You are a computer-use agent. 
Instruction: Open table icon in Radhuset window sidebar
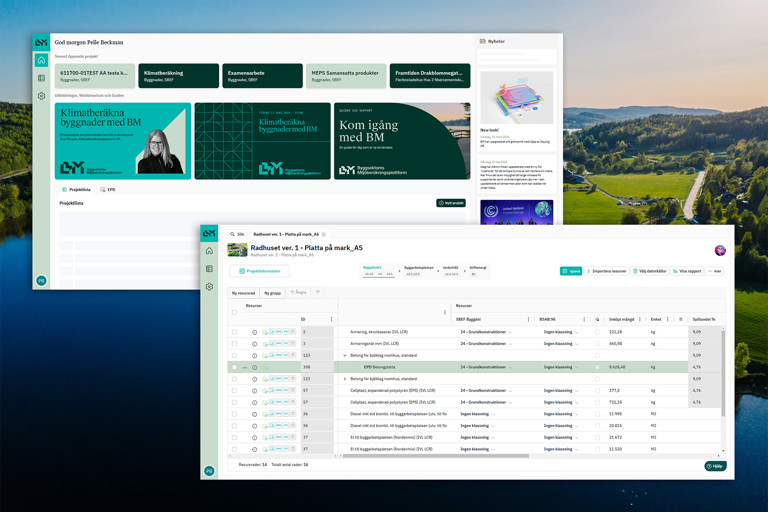click(209, 269)
